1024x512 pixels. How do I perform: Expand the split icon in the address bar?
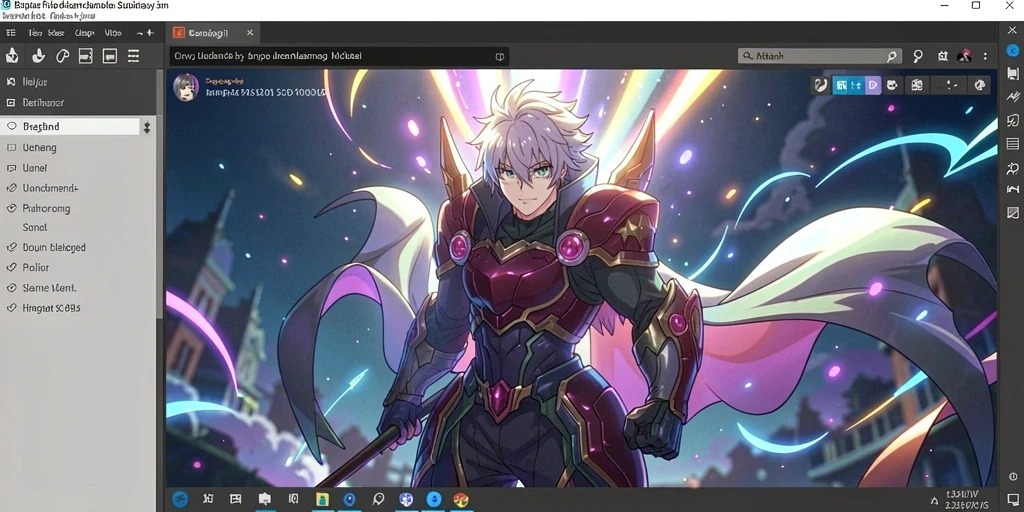pos(500,57)
